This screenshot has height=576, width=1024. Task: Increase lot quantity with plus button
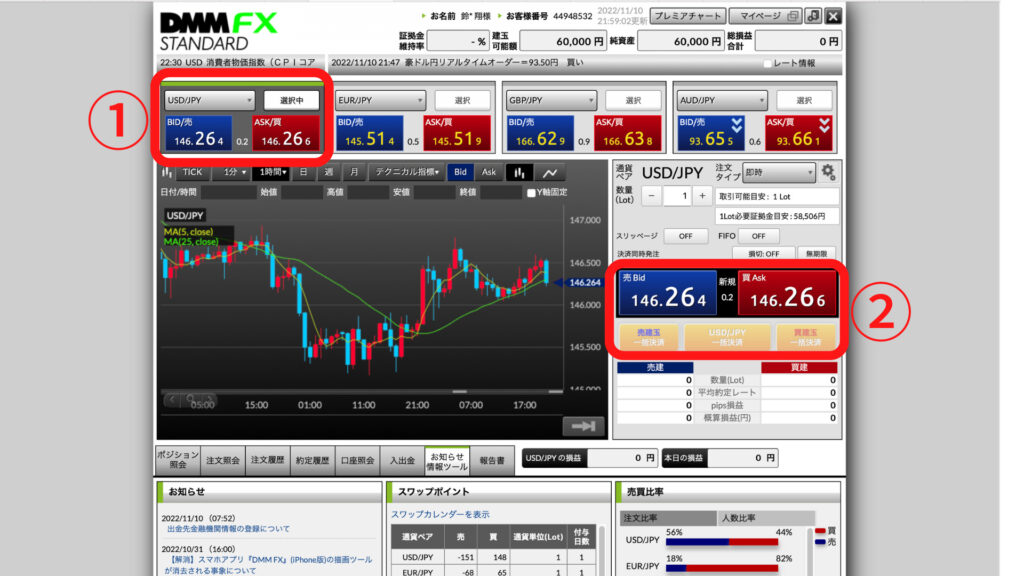(x=702, y=196)
